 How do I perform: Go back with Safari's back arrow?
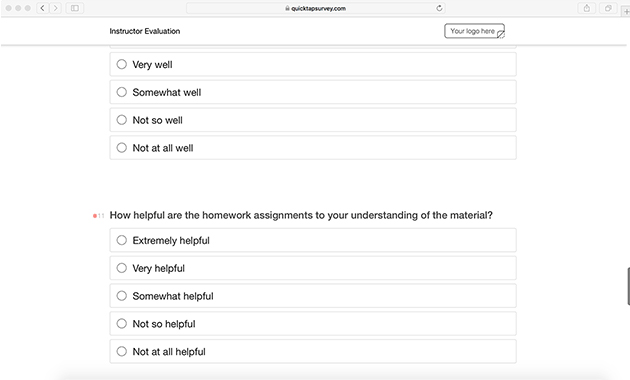point(42,8)
